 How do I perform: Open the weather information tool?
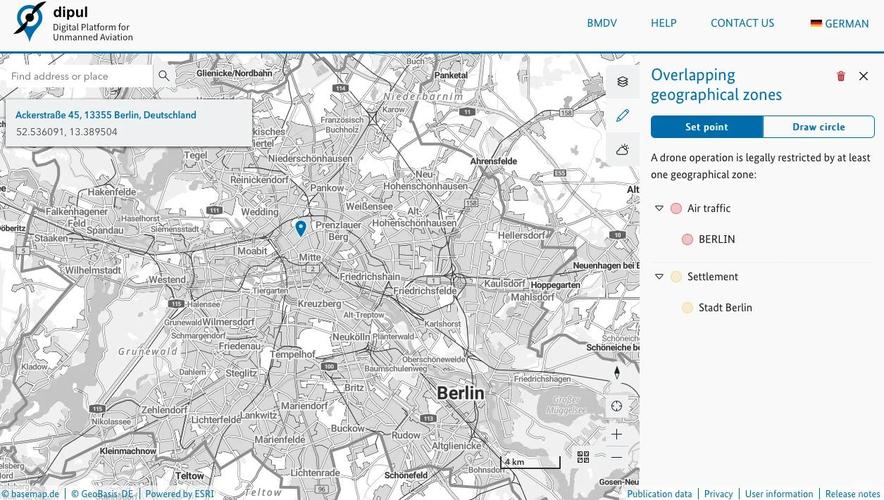pyautogui.click(x=622, y=150)
